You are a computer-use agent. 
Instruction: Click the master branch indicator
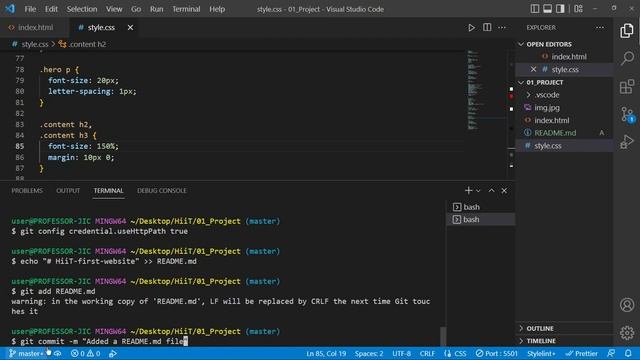(x=27, y=353)
